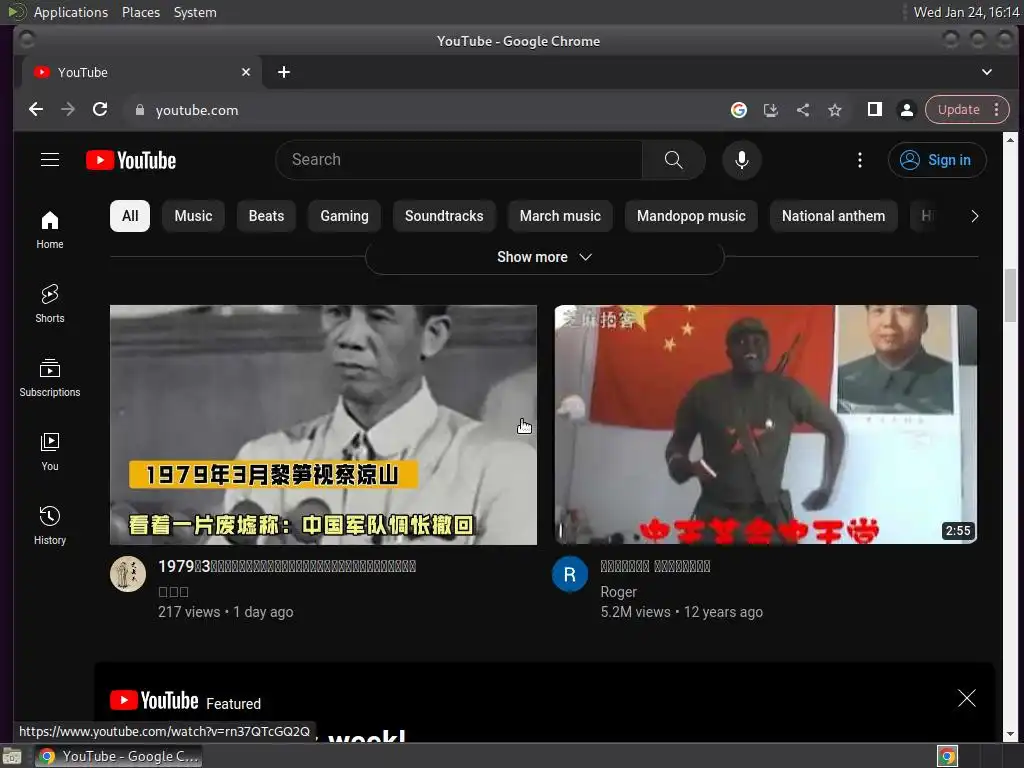Open the Chrome profile icon

[906, 110]
